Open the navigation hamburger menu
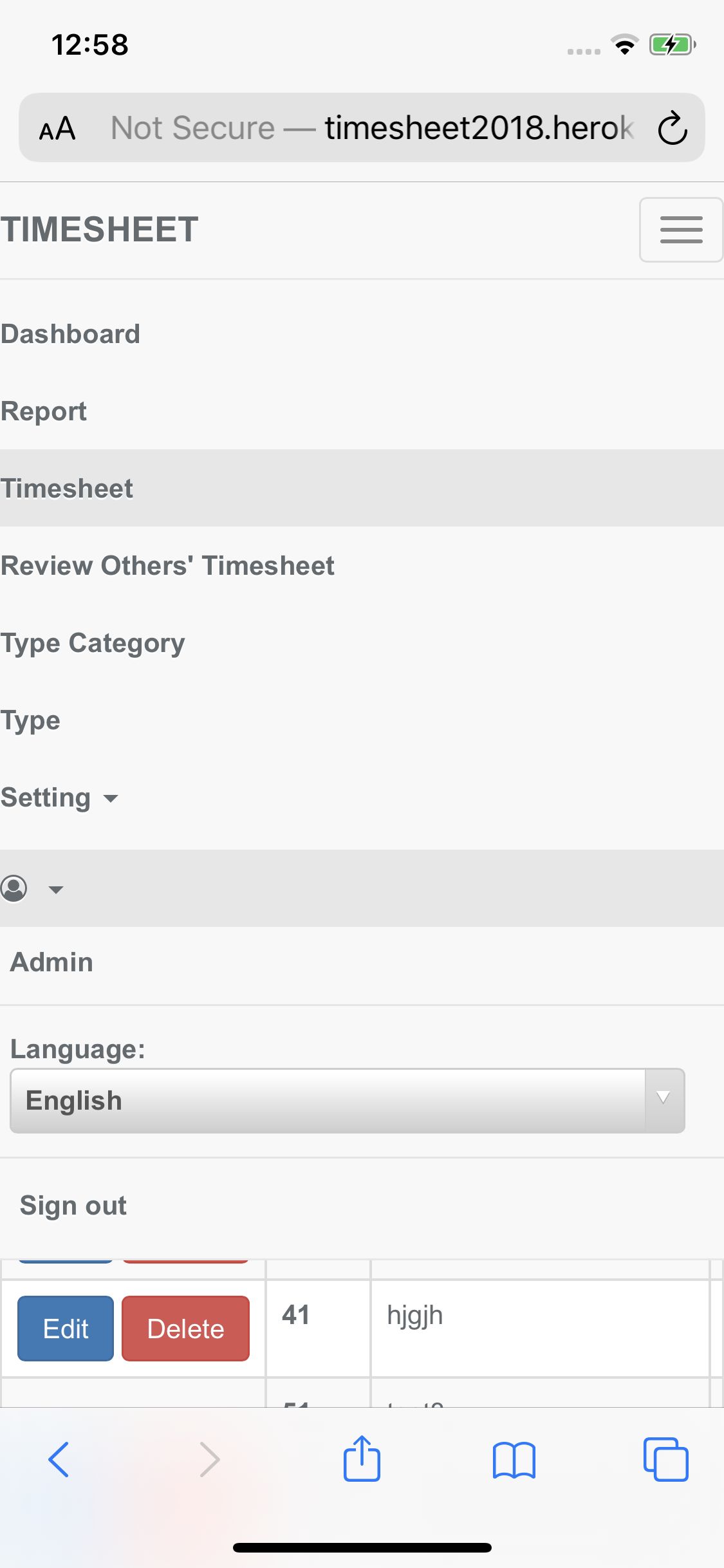Viewport: 724px width, 1568px height. coord(680,230)
